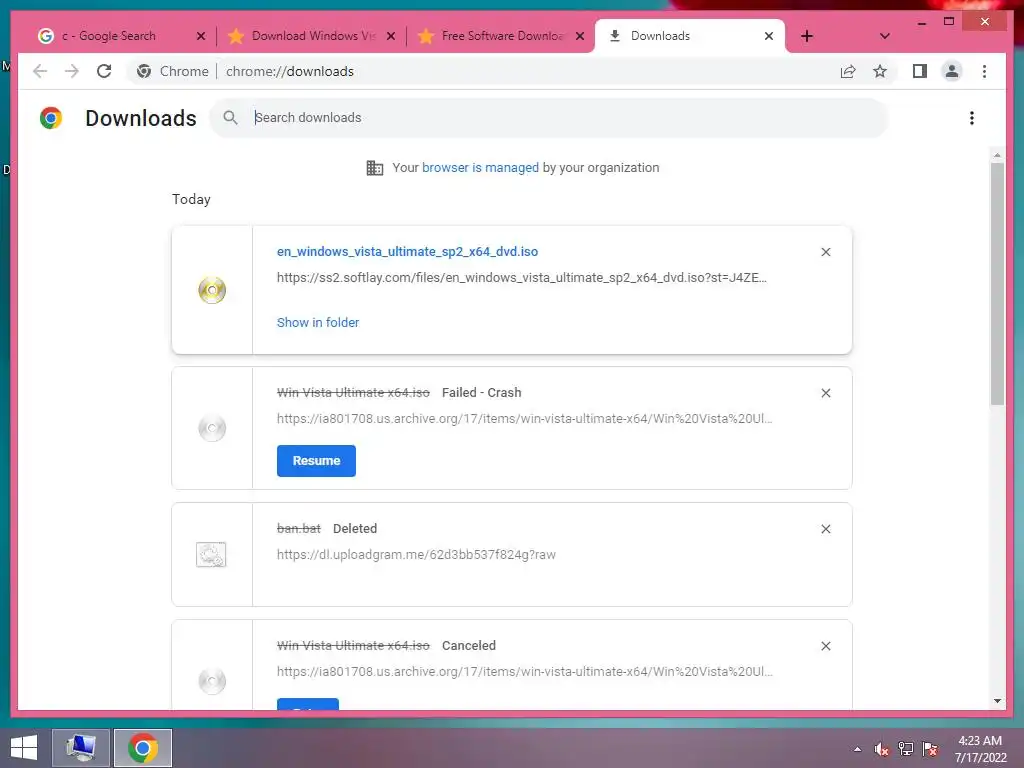Open Chrome's three-dot main menu
The image size is (1024, 768).
[x=985, y=71]
